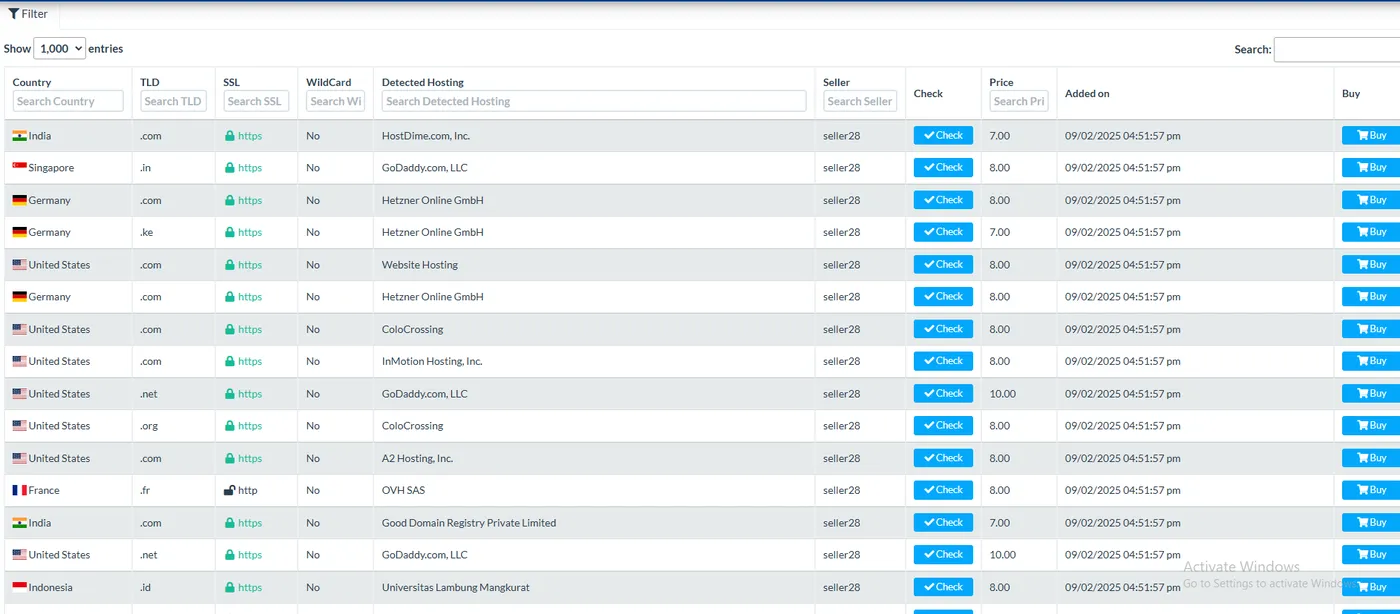Focus the Search Detected Hosting field

[594, 101]
